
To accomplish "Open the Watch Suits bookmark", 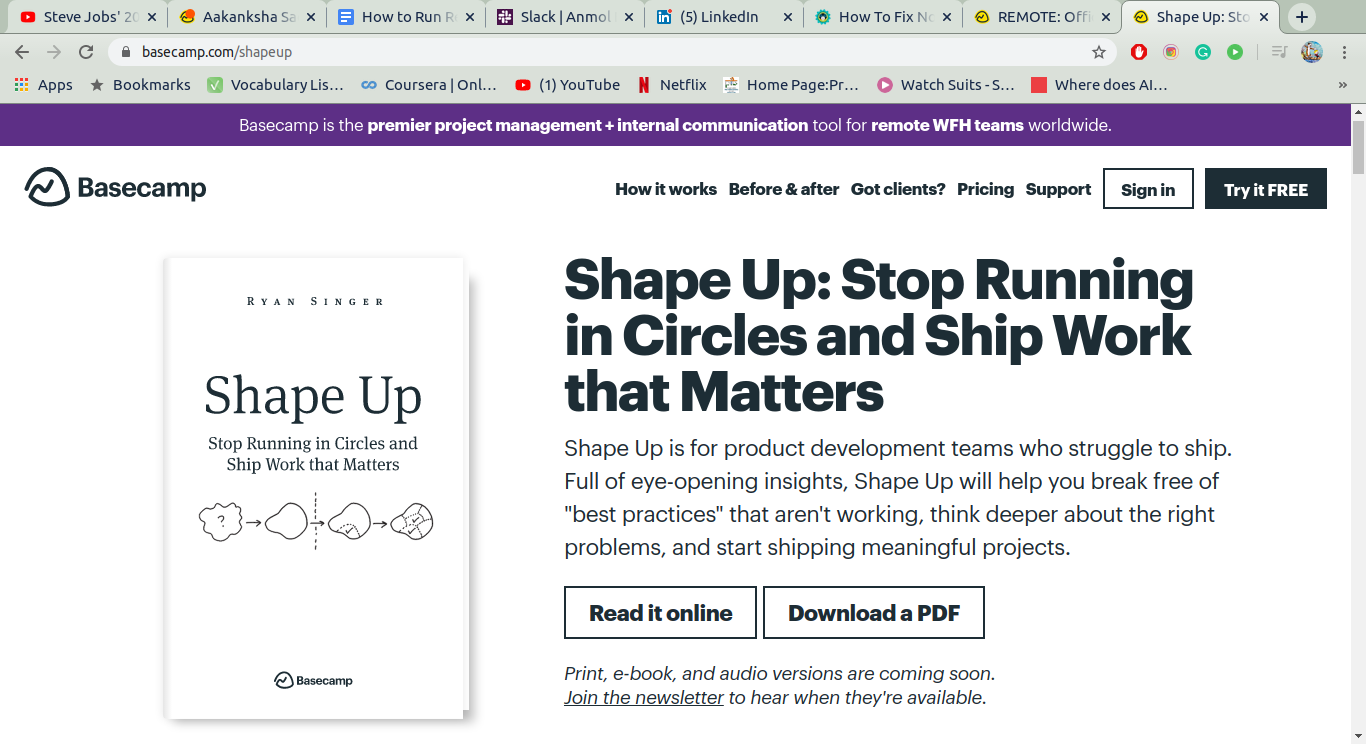I will 945,85.
